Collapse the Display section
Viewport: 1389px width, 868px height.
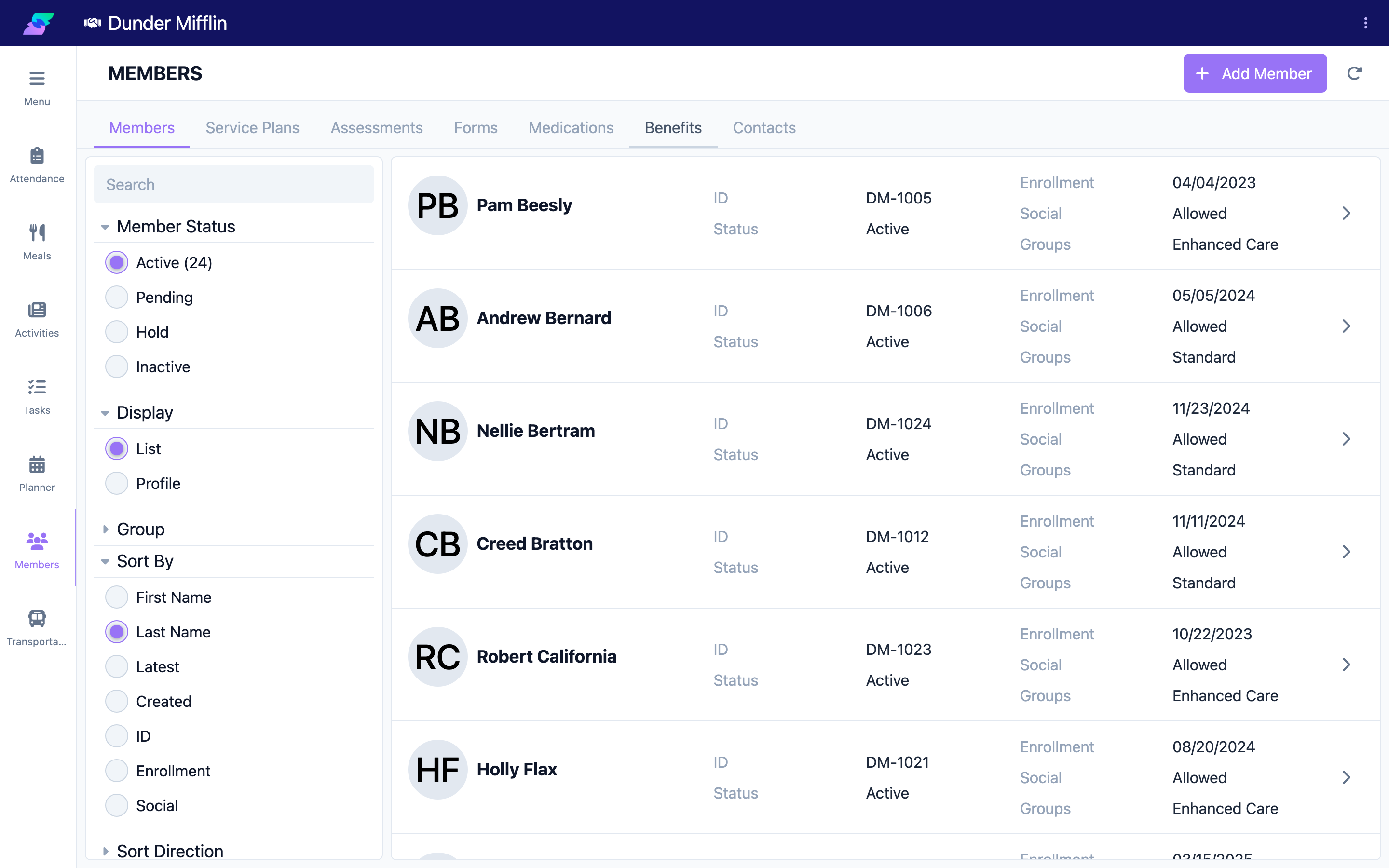(233, 412)
